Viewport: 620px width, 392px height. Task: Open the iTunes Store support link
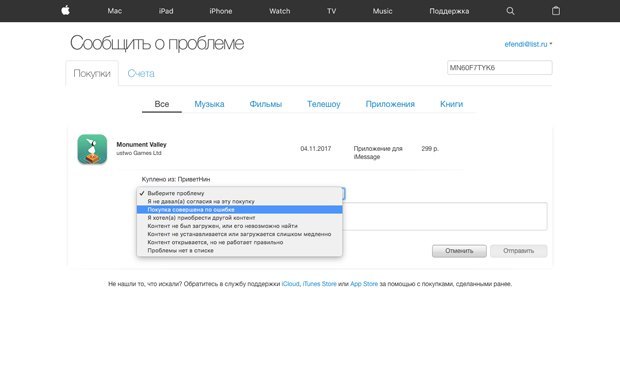point(319,284)
